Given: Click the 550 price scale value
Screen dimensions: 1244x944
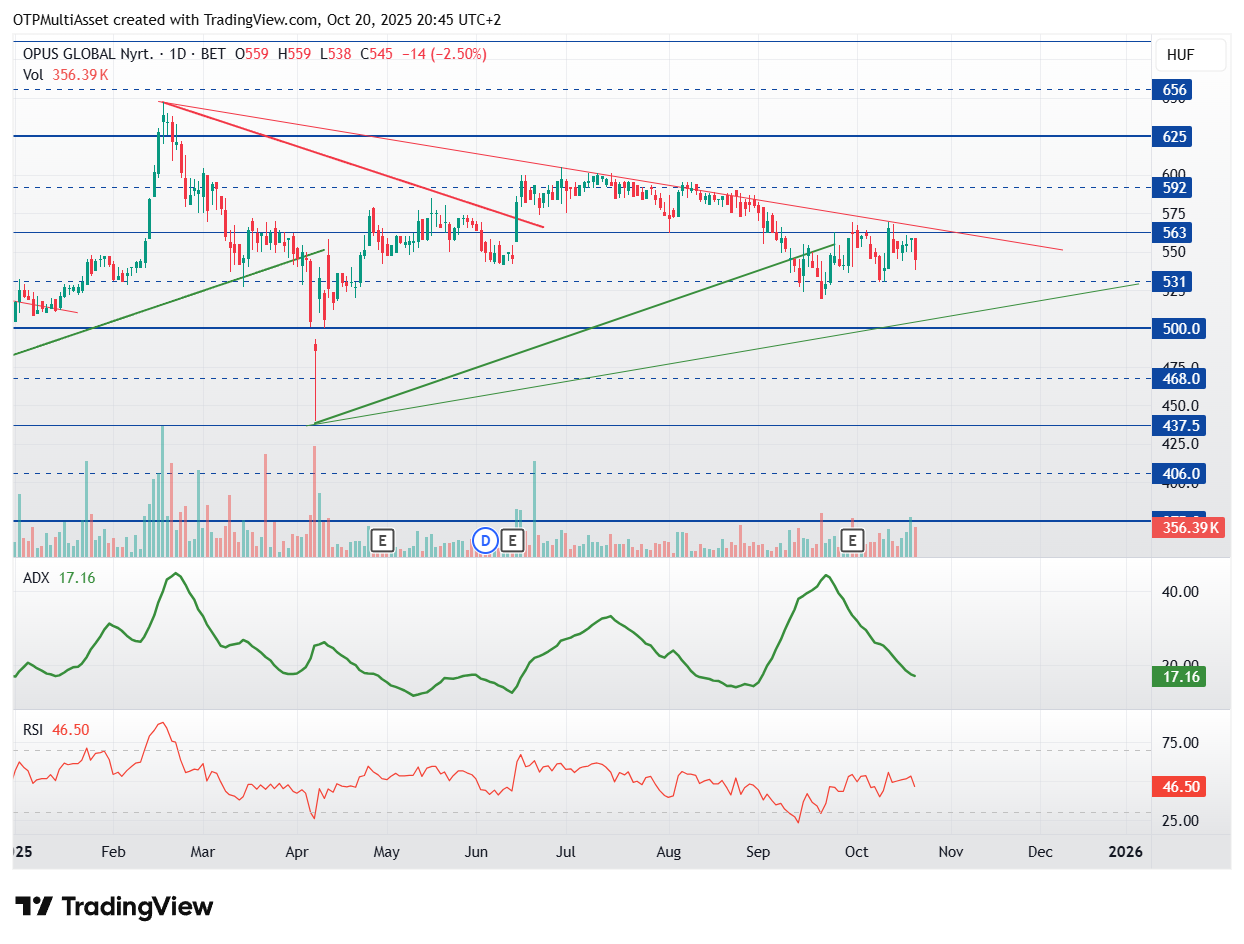Looking at the screenshot, I should coord(1172,252).
